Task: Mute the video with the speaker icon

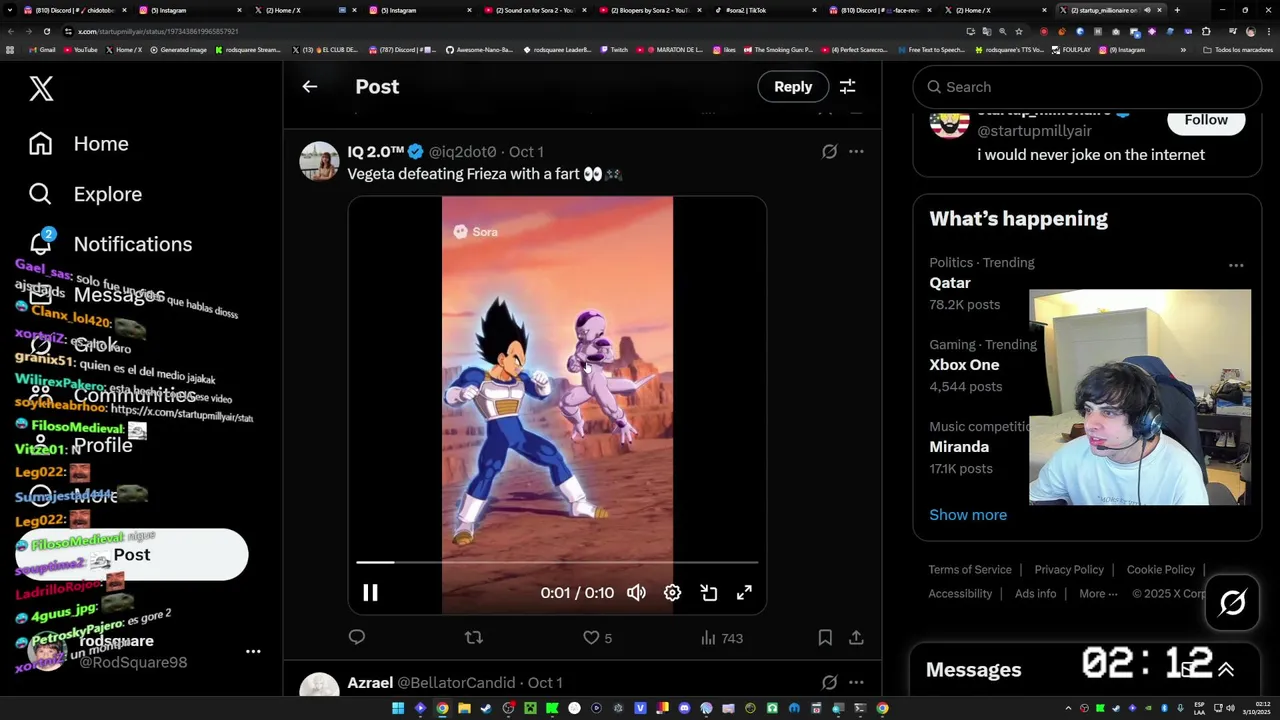Action: tap(636, 593)
